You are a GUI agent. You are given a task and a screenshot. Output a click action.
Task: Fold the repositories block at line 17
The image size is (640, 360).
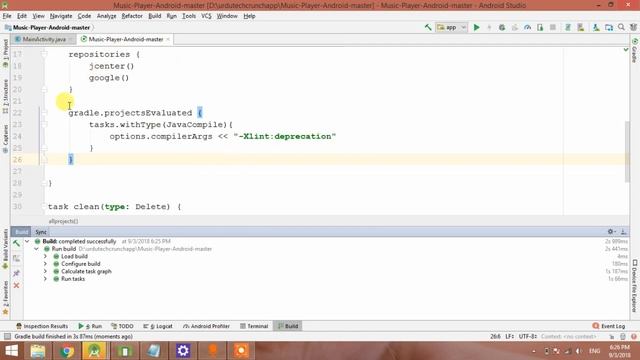(x=44, y=54)
